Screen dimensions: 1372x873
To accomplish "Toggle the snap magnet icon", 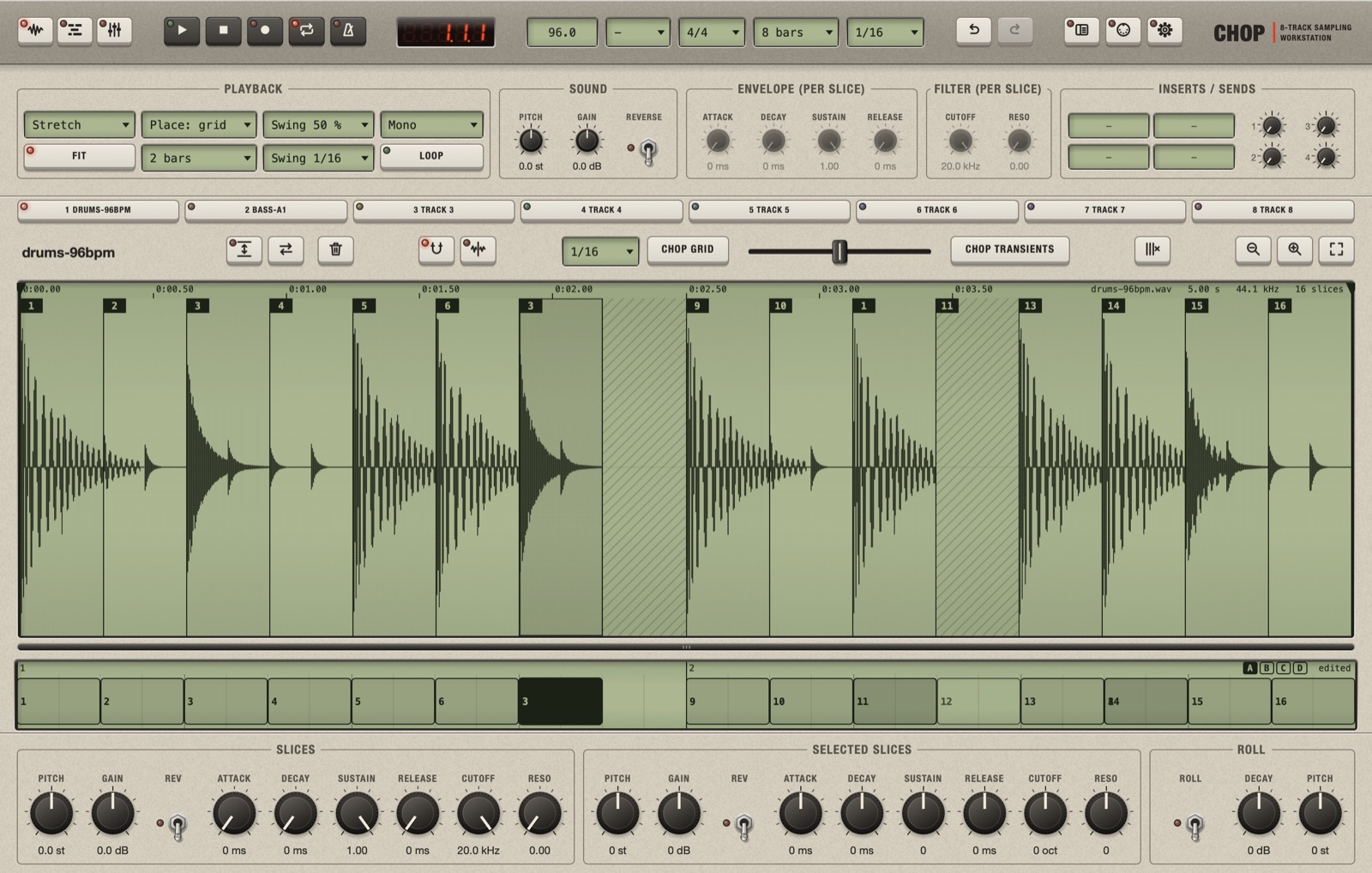I will coord(436,250).
